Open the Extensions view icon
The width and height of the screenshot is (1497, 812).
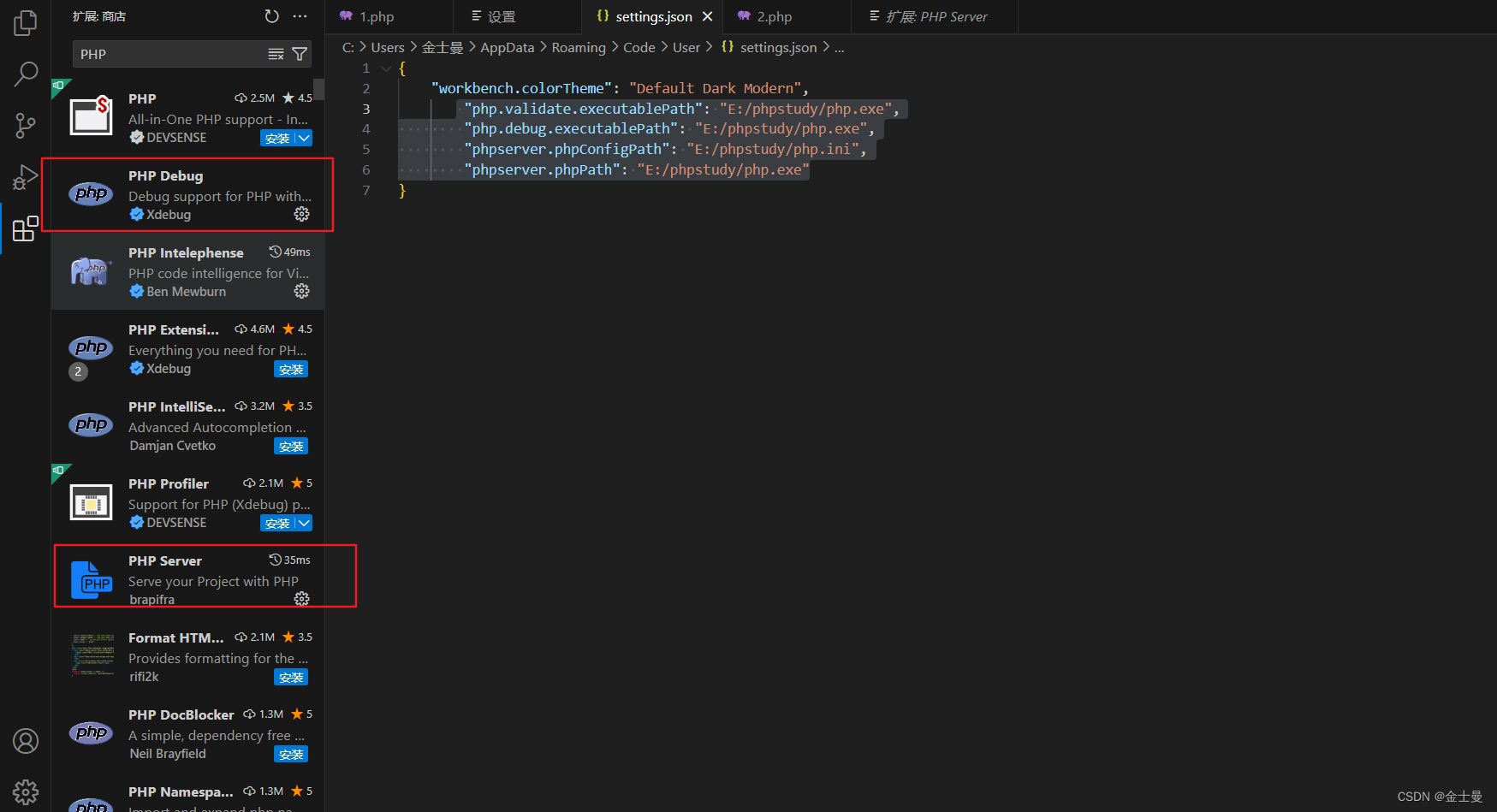(x=26, y=228)
